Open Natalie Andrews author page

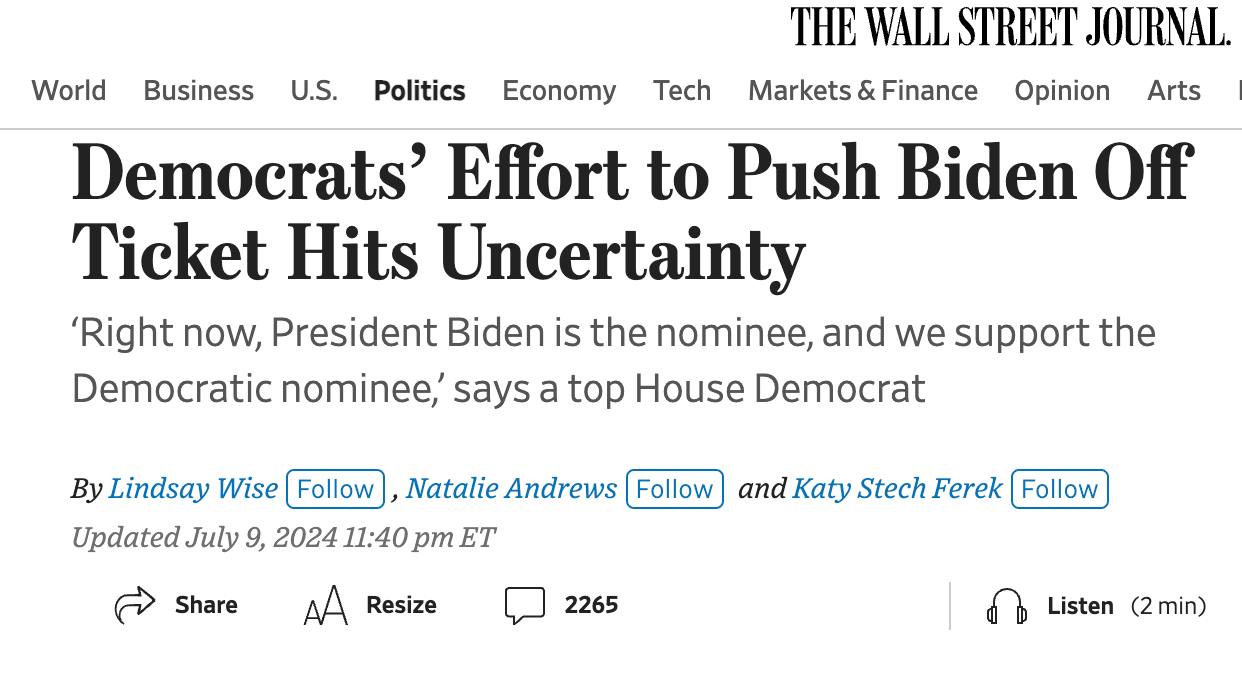tap(511, 488)
